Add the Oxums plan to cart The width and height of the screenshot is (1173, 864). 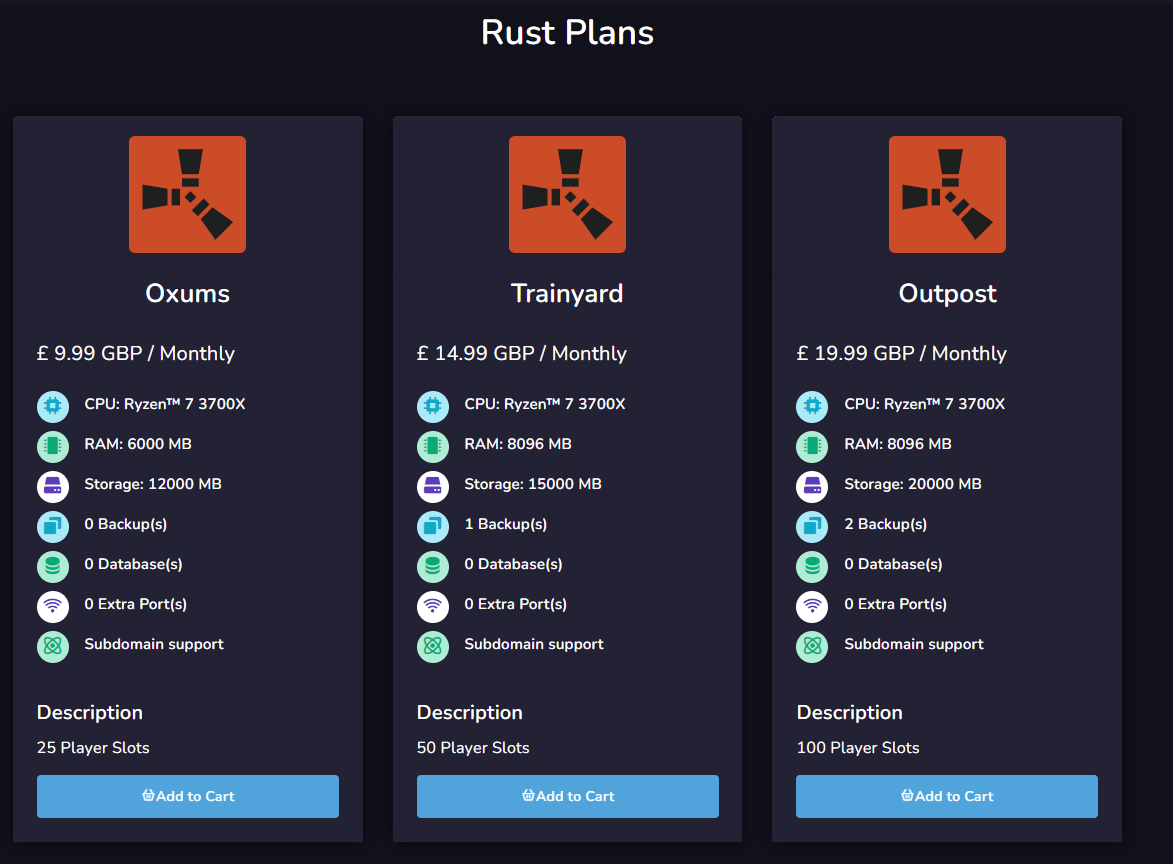pyautogui.click(x=188, y=796)
